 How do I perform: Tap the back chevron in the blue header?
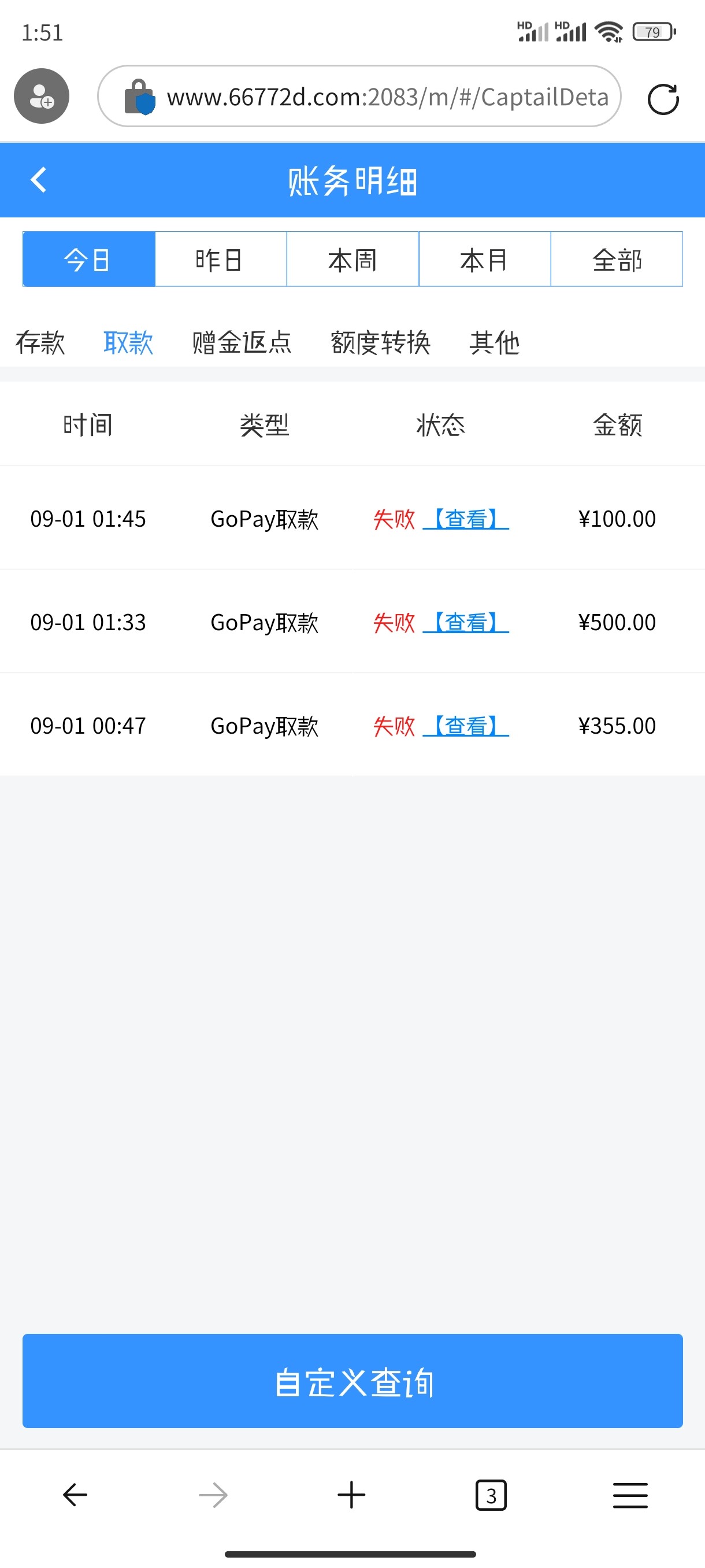point(39,180)
